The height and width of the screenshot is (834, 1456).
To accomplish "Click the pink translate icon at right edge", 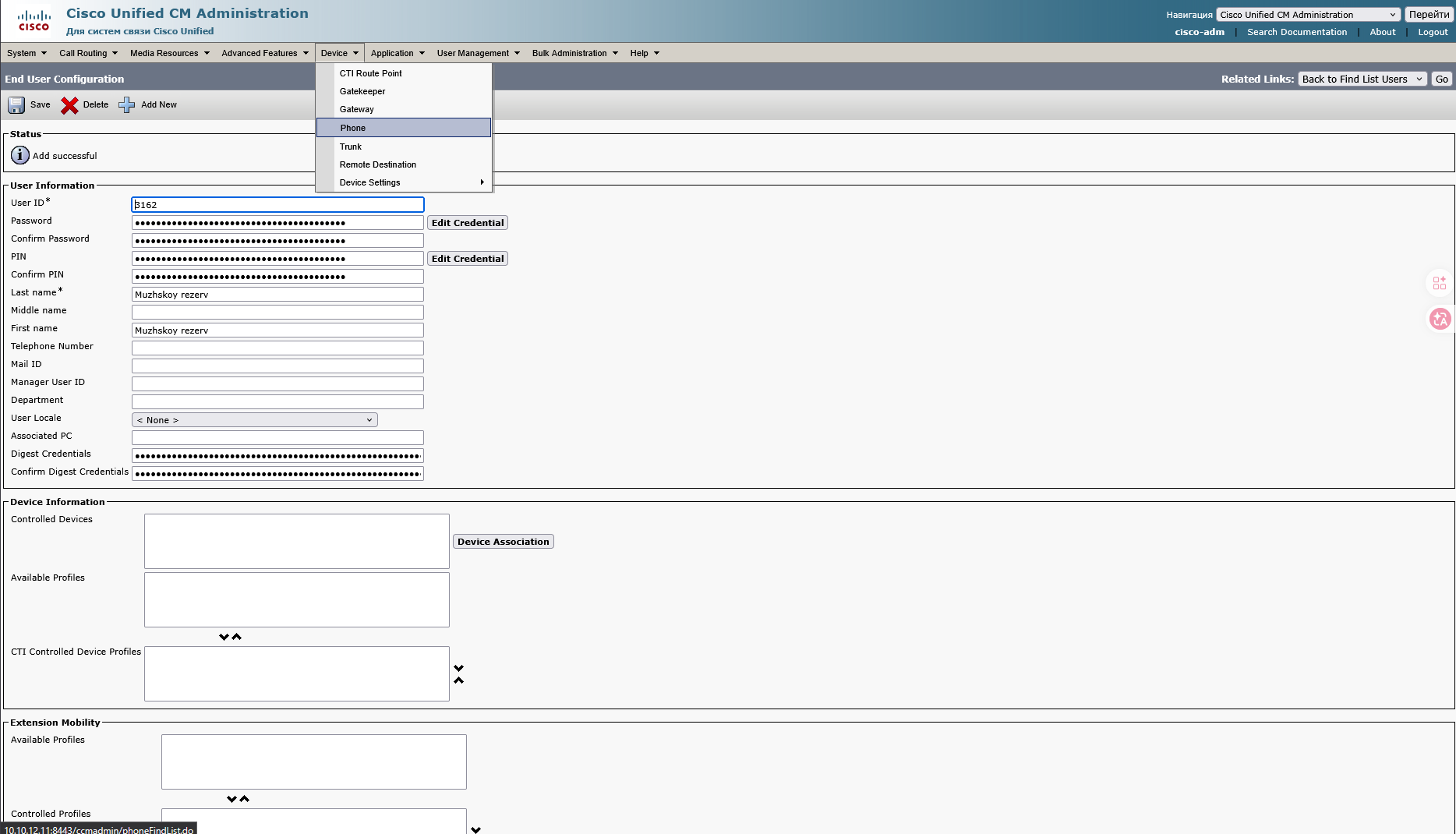I will (1440, 319).
